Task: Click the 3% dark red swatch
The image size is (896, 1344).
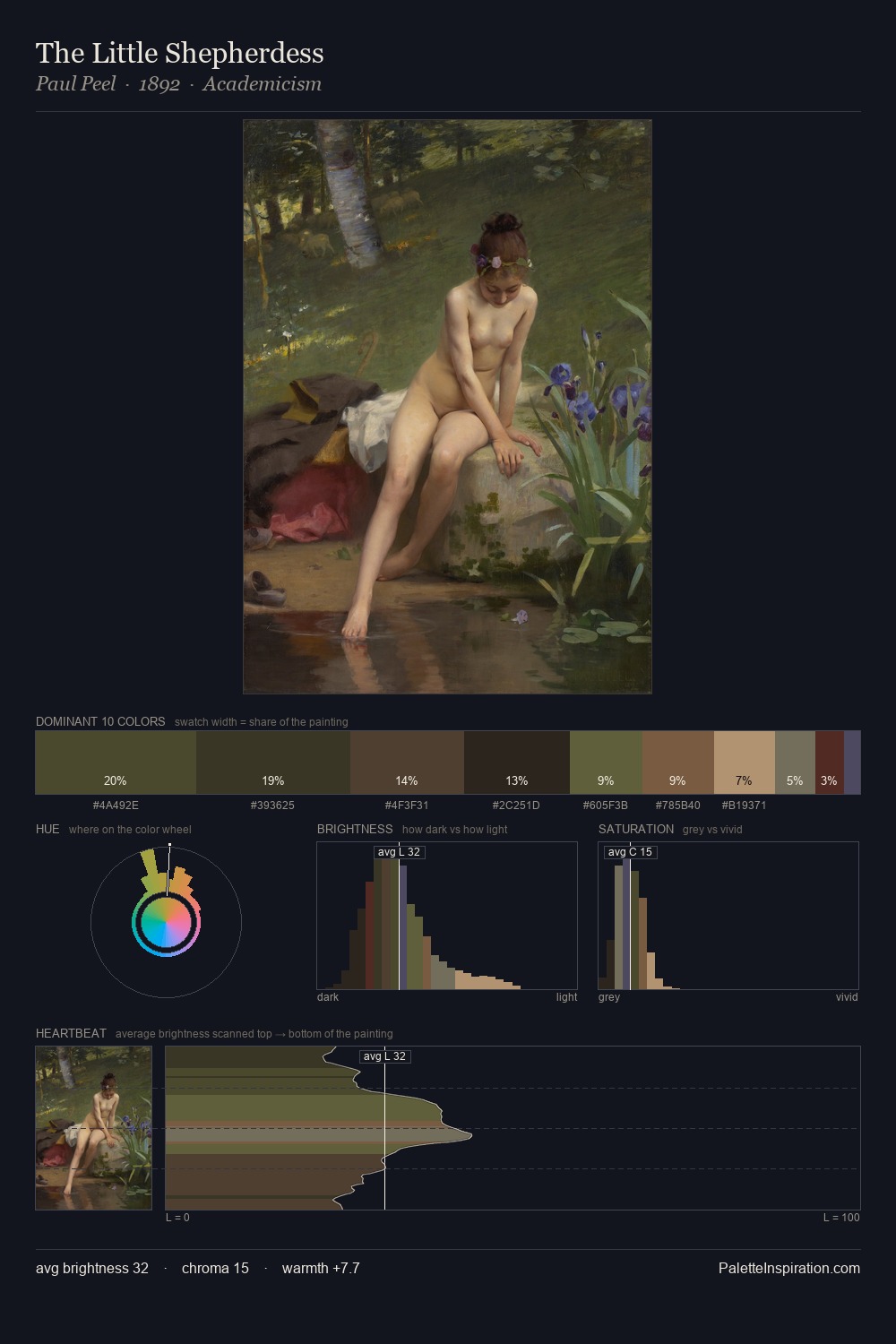Action: [x=830, y=762]
